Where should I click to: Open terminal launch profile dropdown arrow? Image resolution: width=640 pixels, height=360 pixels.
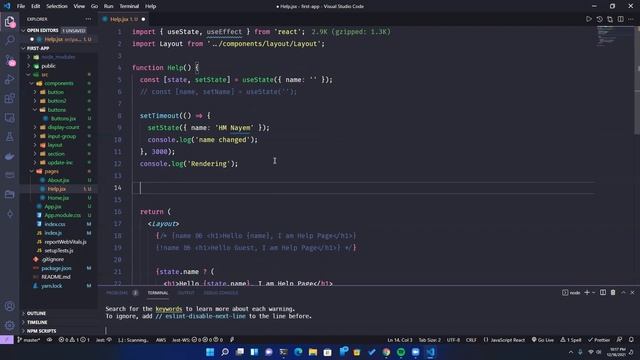coord(594,293)
